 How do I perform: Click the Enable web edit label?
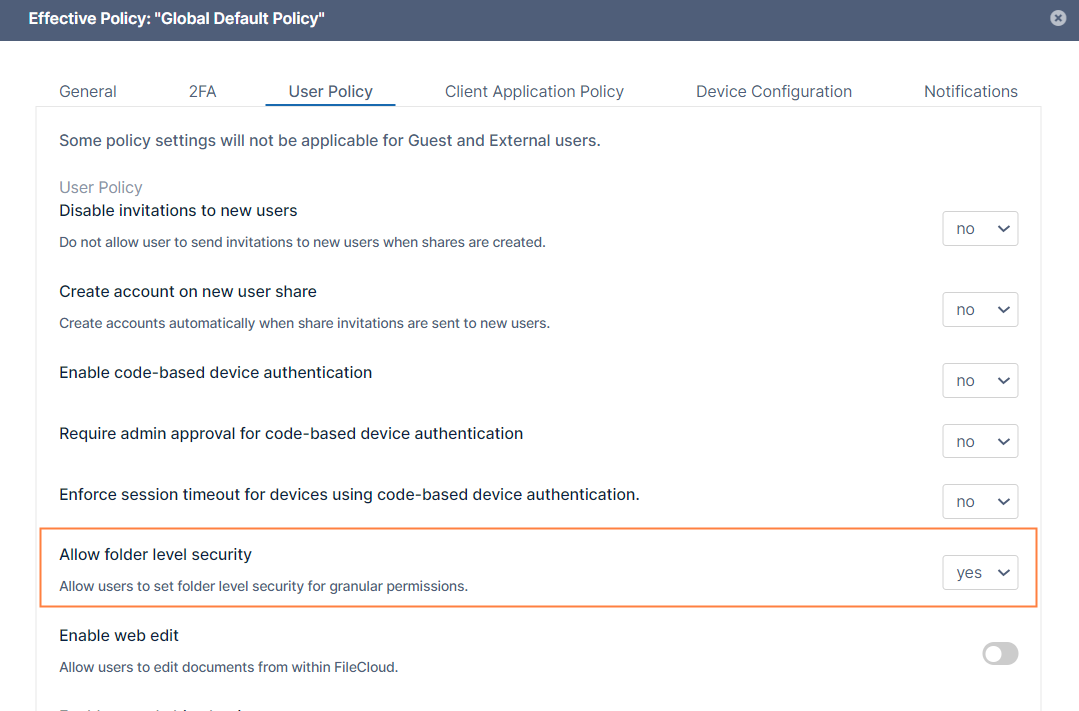coord(119,635)
